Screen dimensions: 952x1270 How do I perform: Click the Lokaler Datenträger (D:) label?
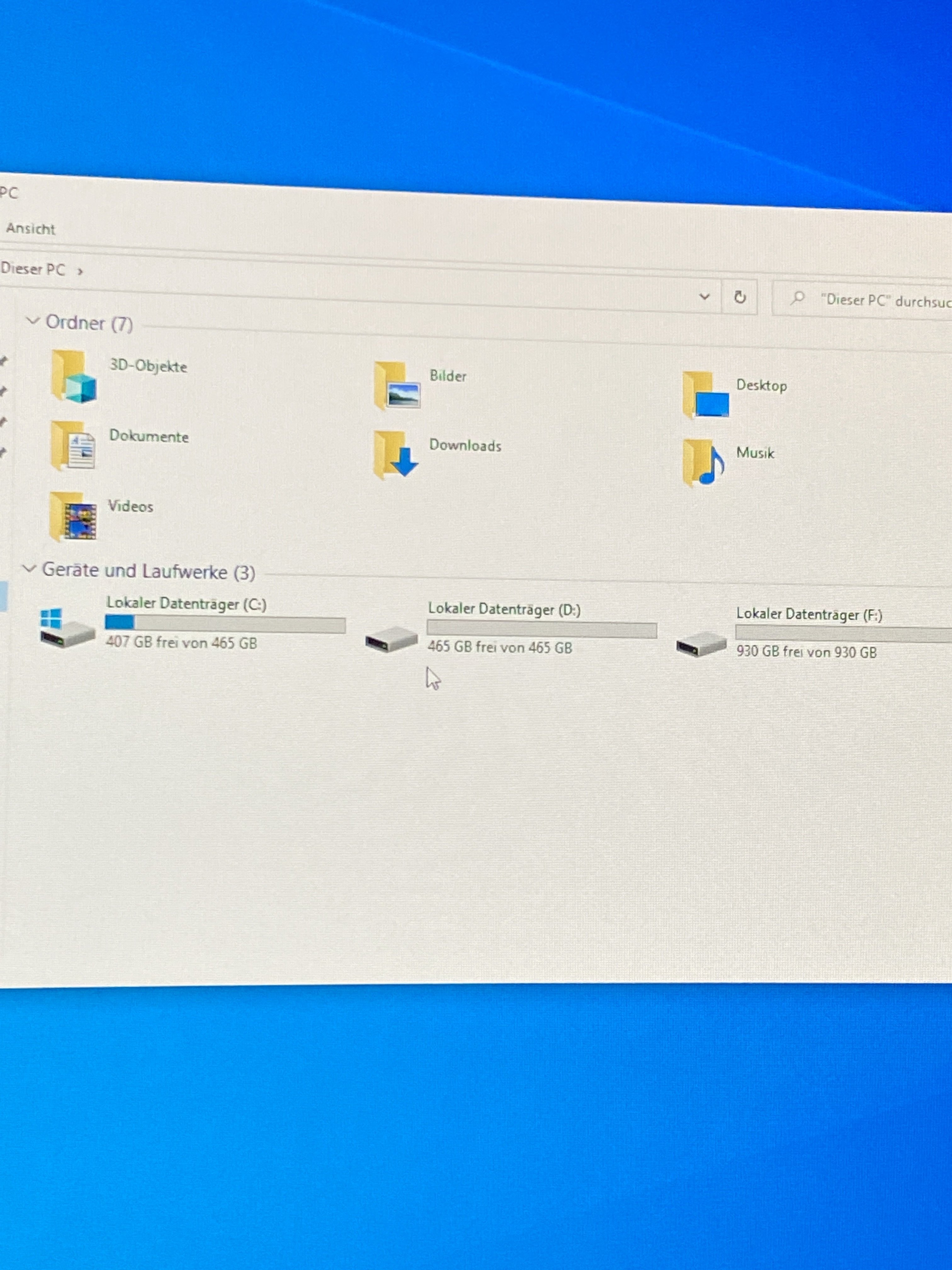tap(504, 609)
